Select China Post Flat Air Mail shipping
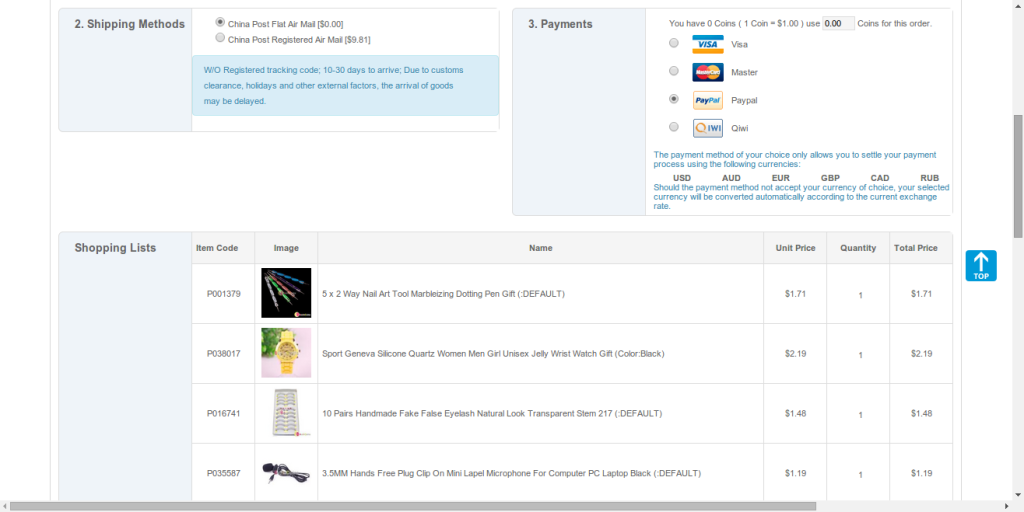1024x512 pixels. 220,22
